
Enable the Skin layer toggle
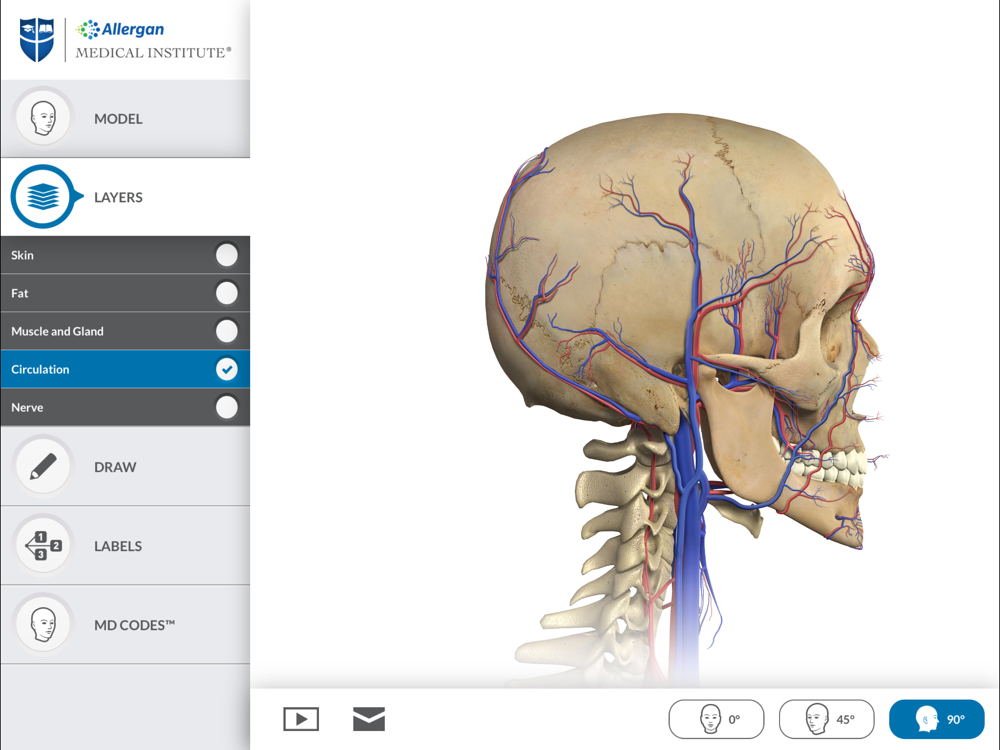[226, 255]
